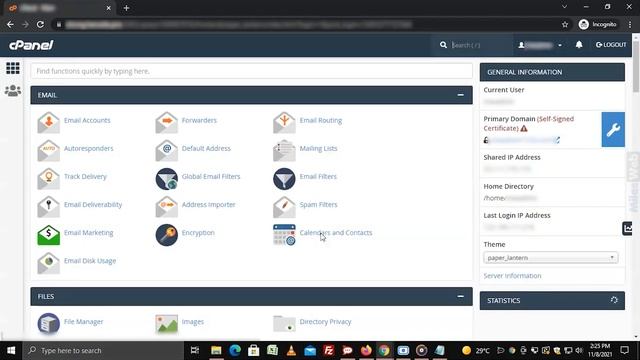Open Email Marketing icon
This screenshot has width=640, height=360.
pos(49,235)
